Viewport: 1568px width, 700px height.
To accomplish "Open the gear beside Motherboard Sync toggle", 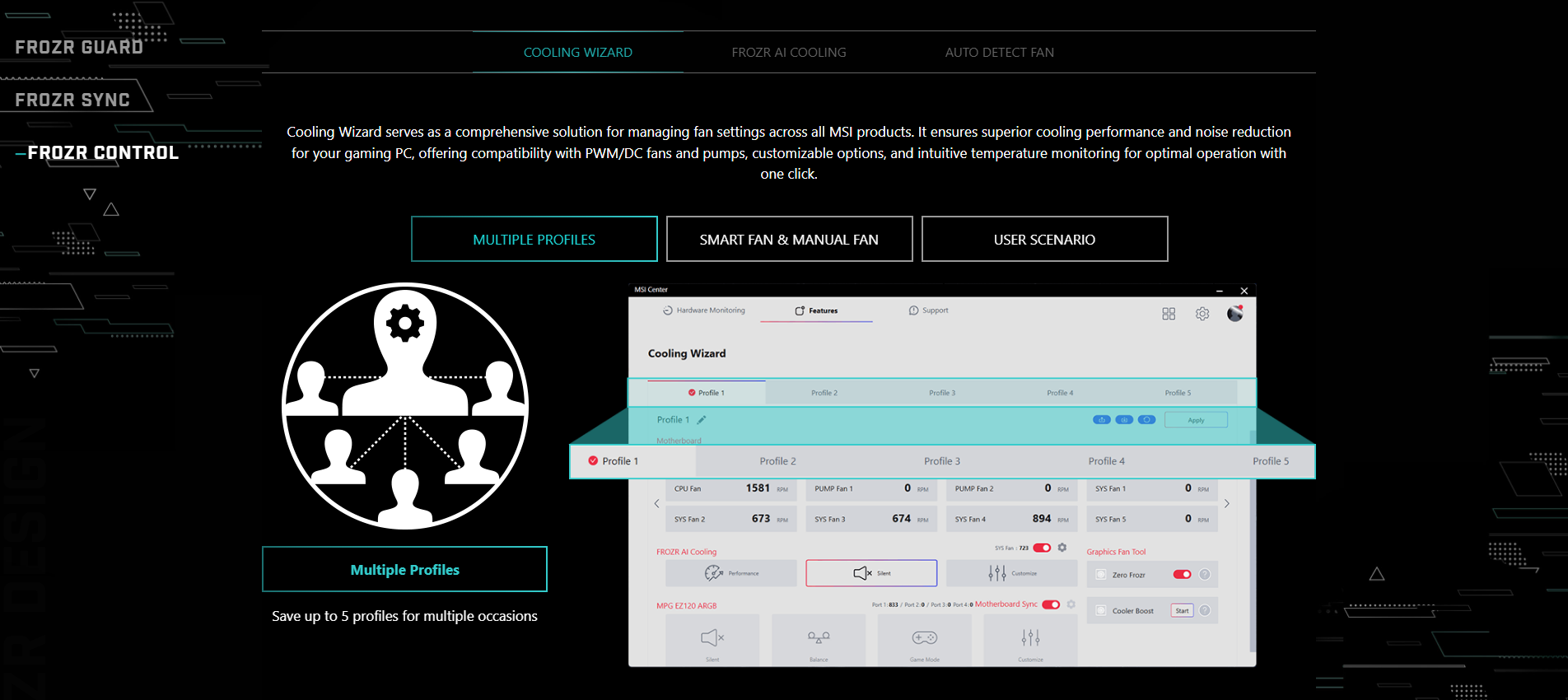I will (1071, 604).
